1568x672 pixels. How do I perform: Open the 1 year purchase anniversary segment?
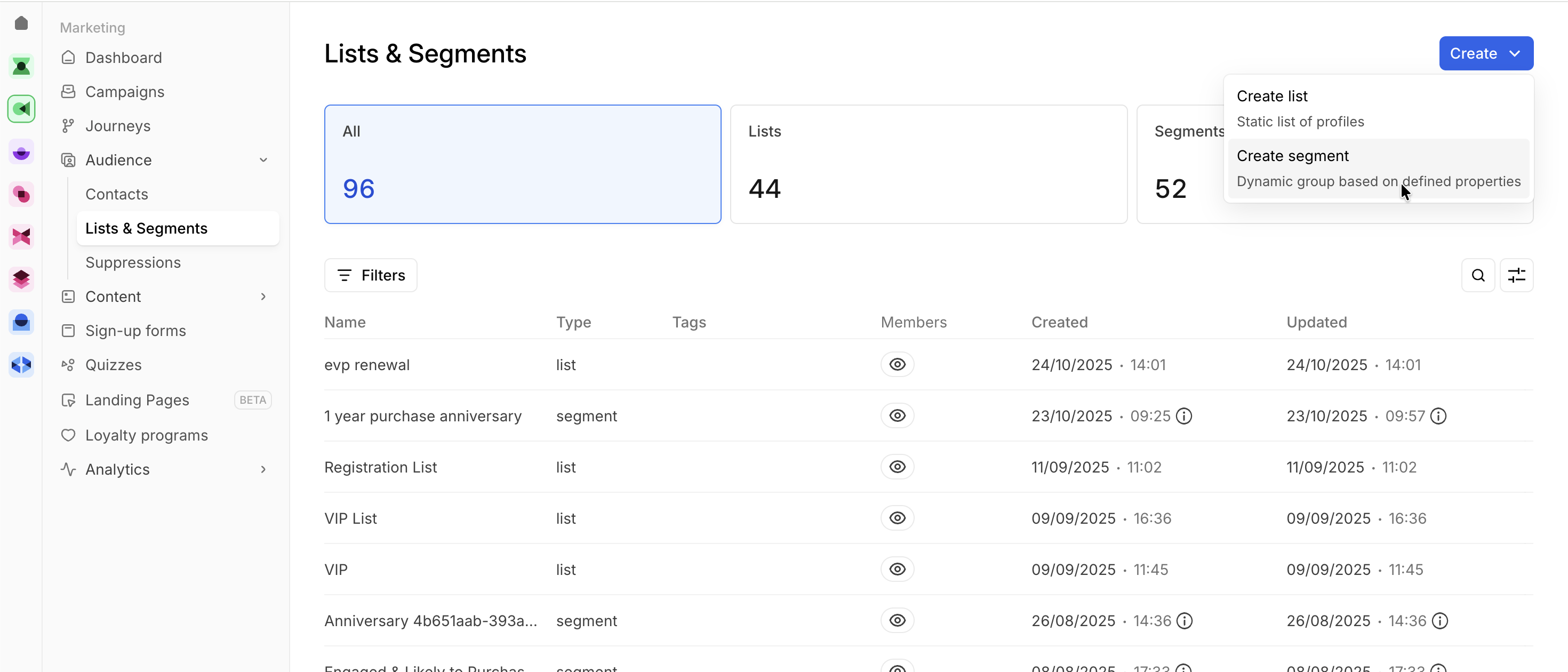422,416
